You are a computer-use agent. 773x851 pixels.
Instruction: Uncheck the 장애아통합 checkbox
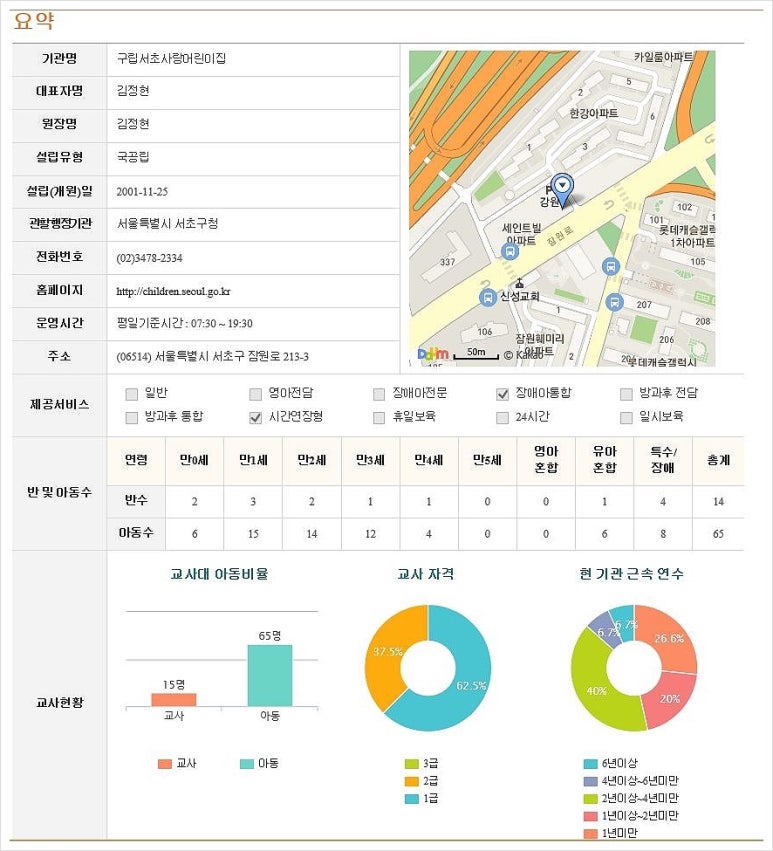pos(503,394)
